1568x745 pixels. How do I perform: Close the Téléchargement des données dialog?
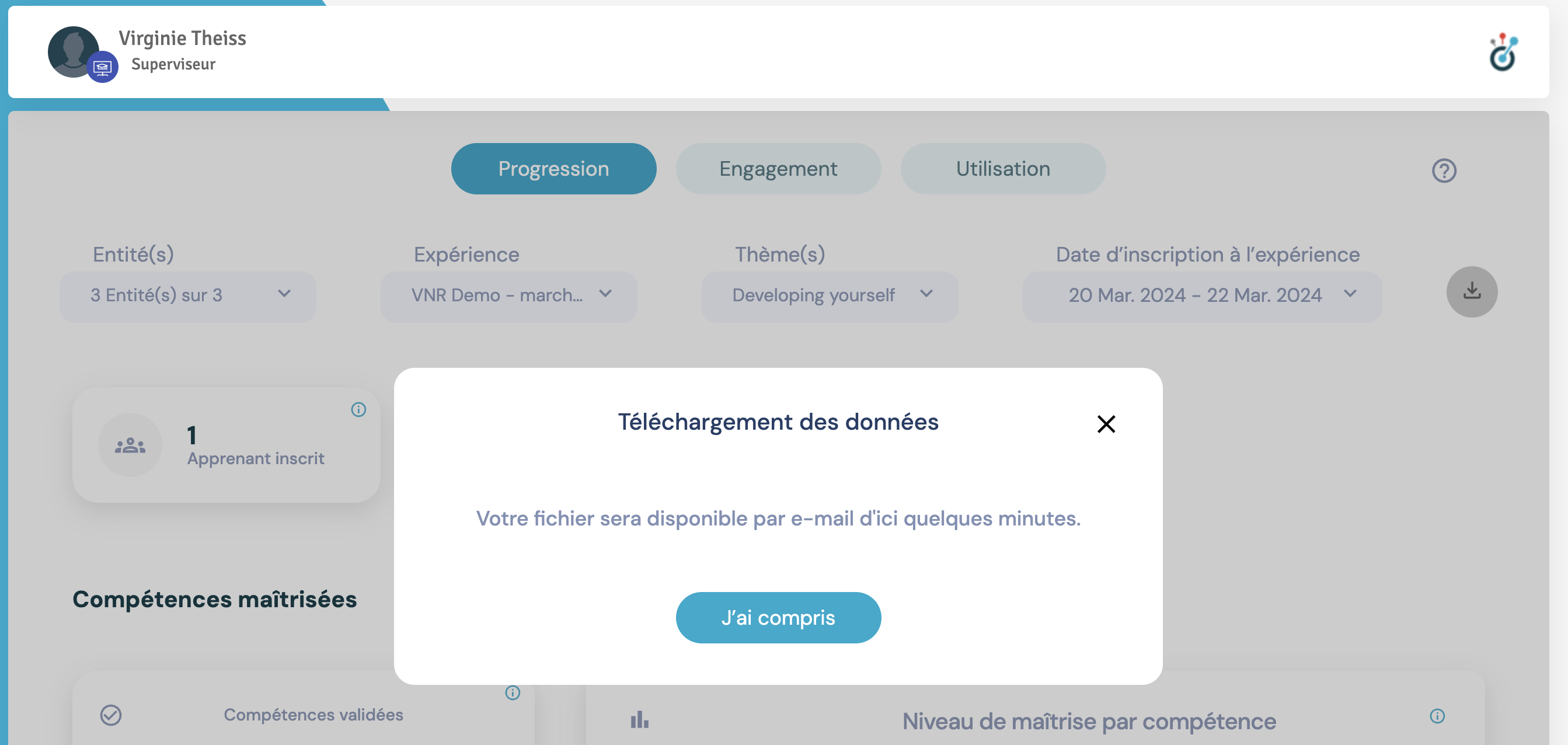[x=1106, y=424]
